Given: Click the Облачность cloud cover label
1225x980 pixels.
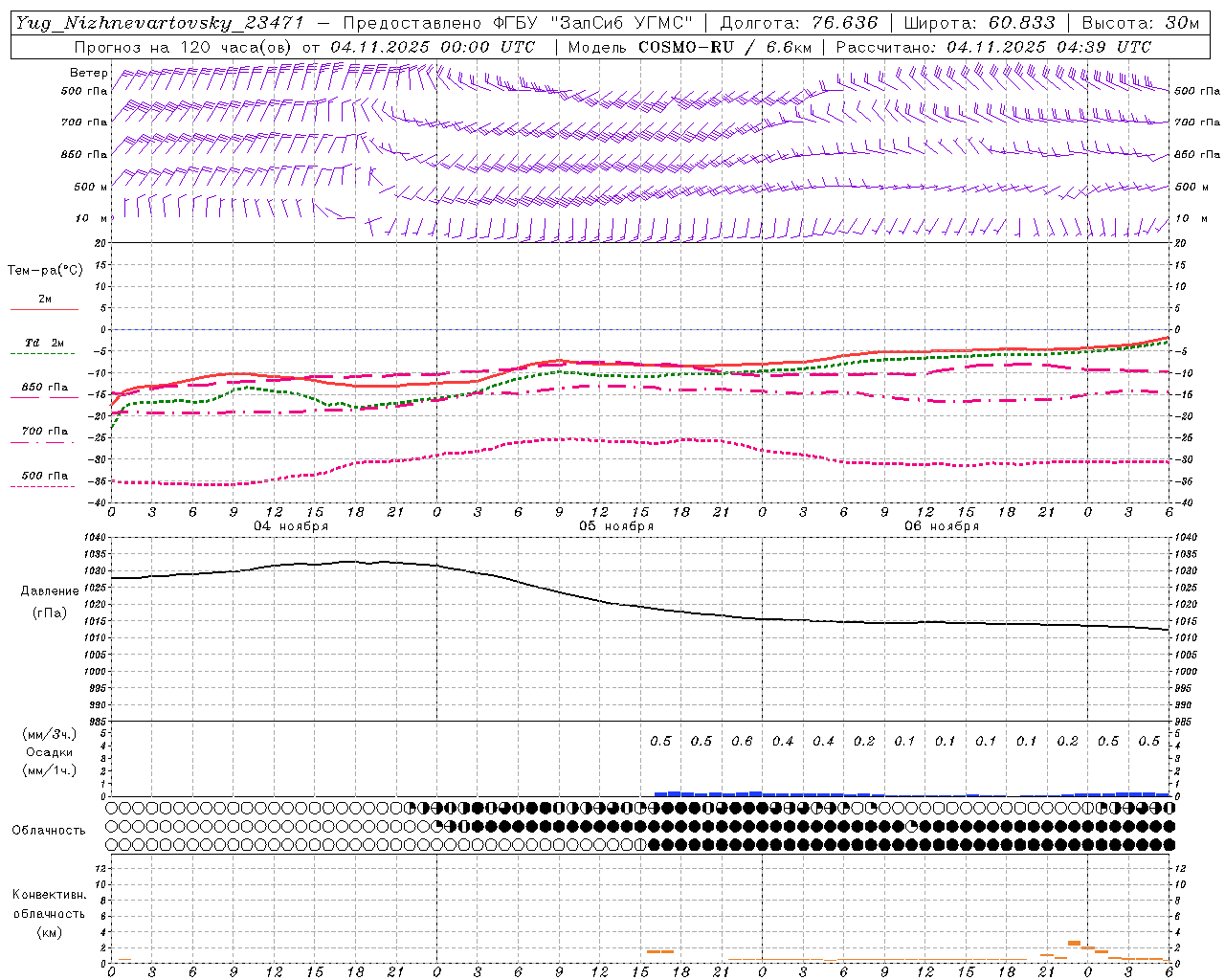Looking at the screenshot, I should (x=49, y=830).
